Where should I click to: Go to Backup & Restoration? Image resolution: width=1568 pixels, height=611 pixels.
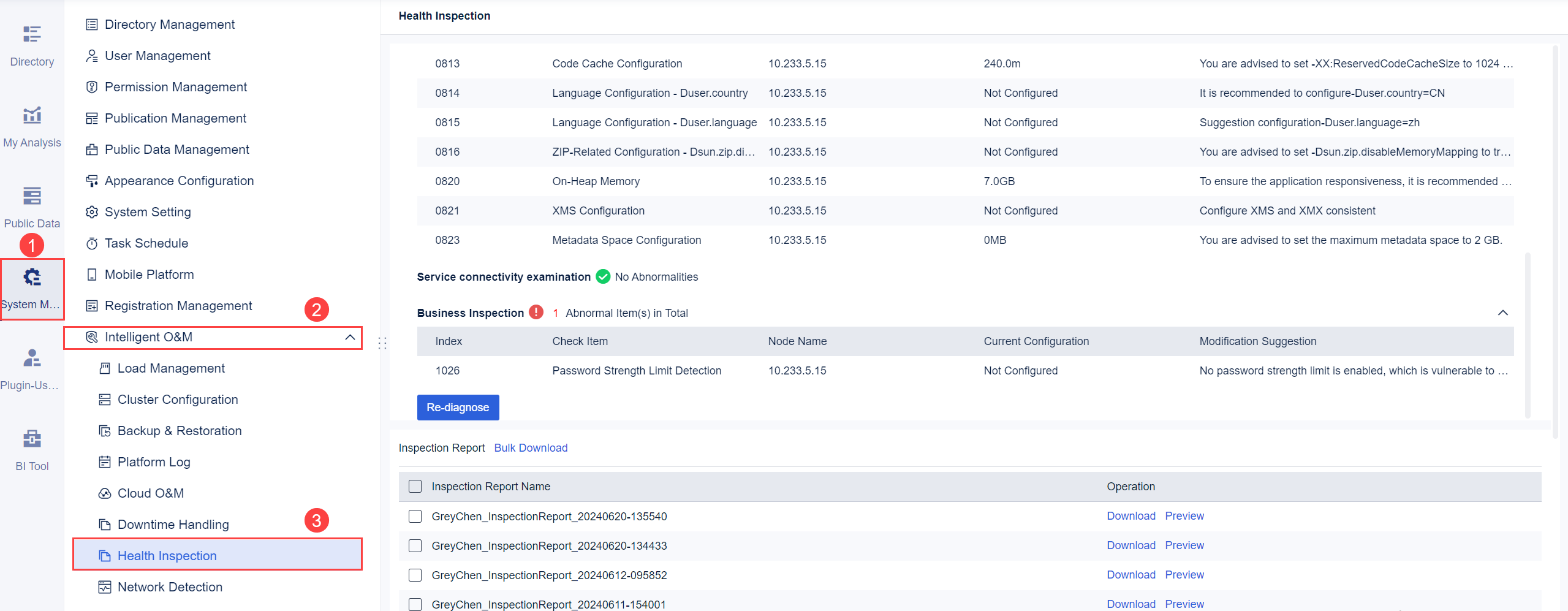tap(180, 431)
